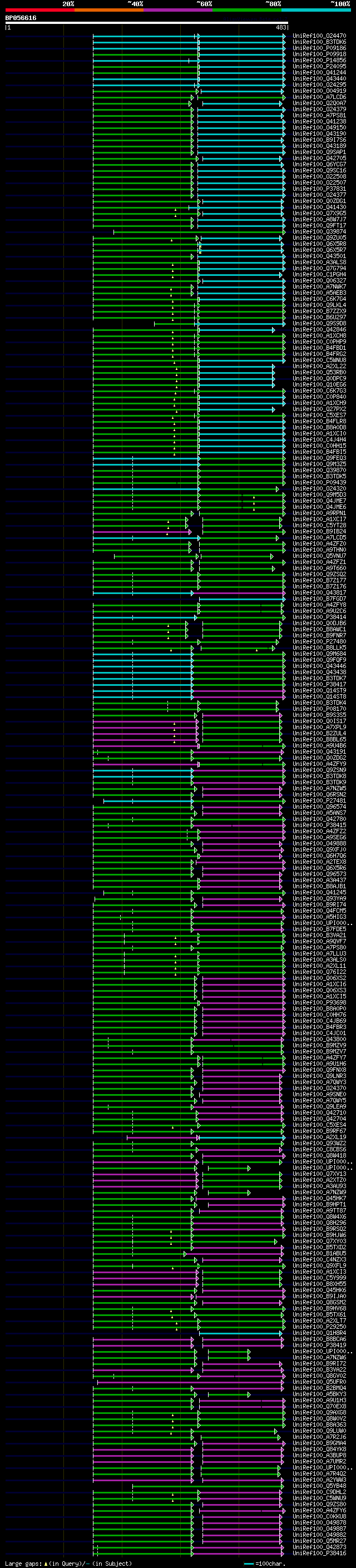
Task: Select label UniRef100_A5ANS7
Action: [319, 813]
